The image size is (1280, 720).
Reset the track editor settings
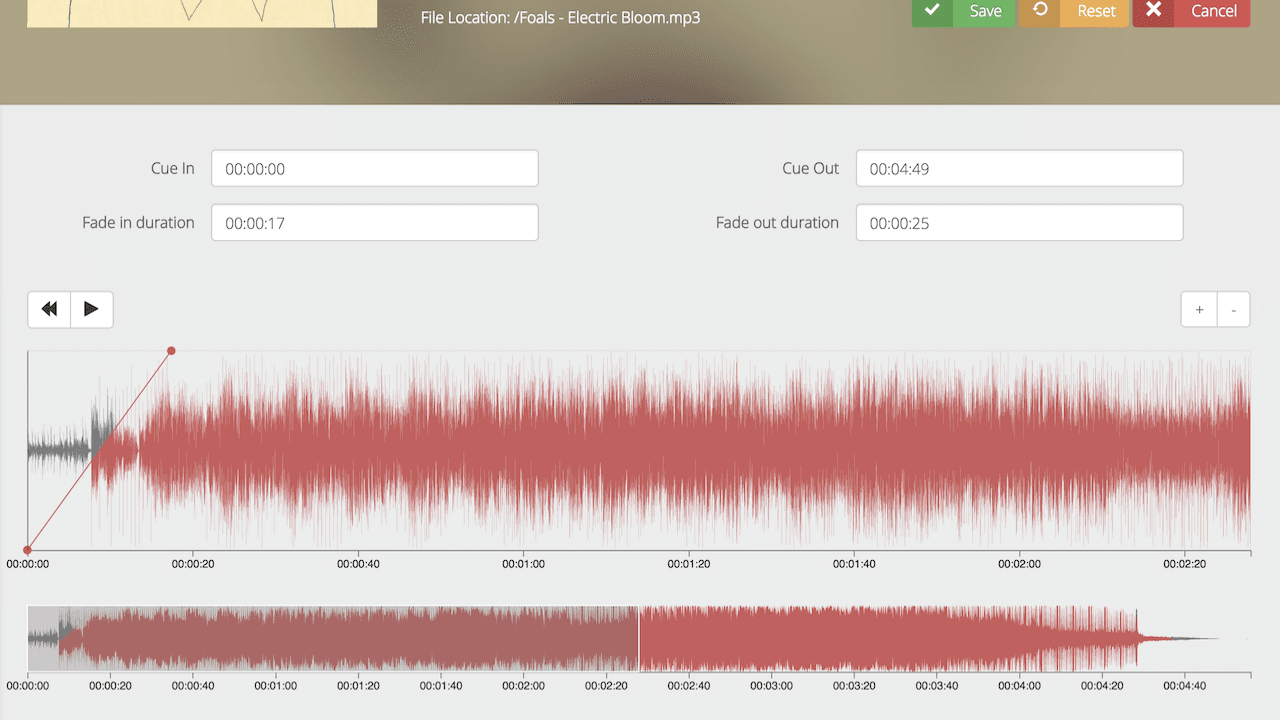point(1095,11)
